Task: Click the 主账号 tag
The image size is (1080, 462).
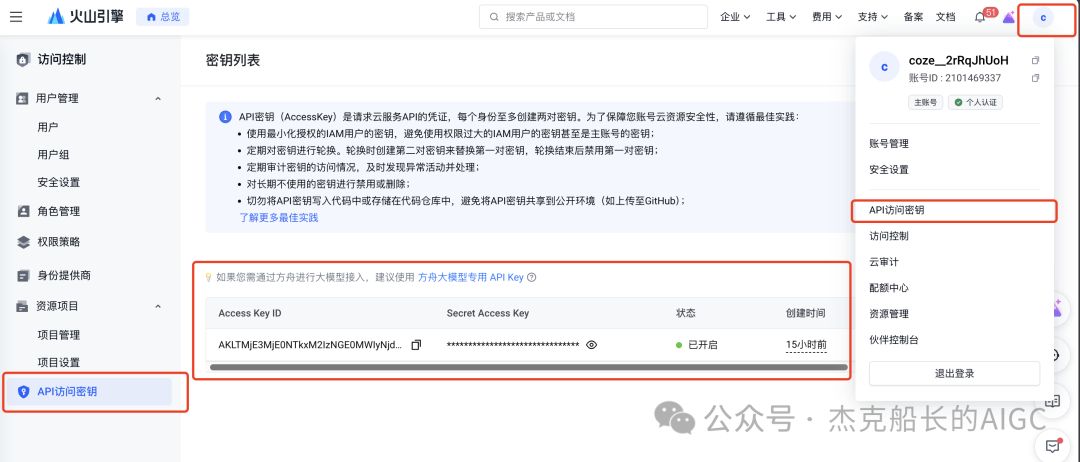Action: pyautogui.click(x=925, y=103)
